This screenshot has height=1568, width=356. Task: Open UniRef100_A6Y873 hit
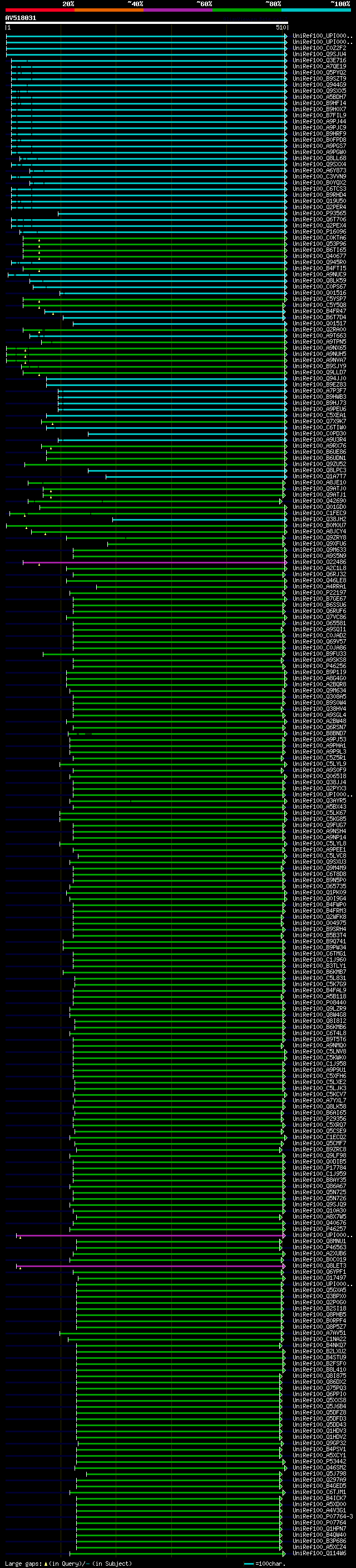pyautogui.click(x=319, y=170)
